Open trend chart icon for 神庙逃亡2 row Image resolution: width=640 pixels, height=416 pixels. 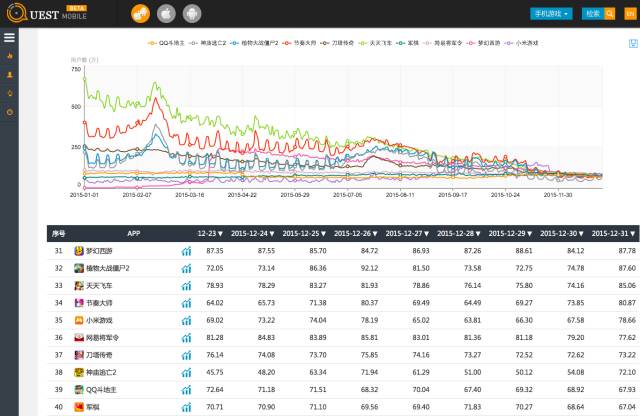point(187,372)
